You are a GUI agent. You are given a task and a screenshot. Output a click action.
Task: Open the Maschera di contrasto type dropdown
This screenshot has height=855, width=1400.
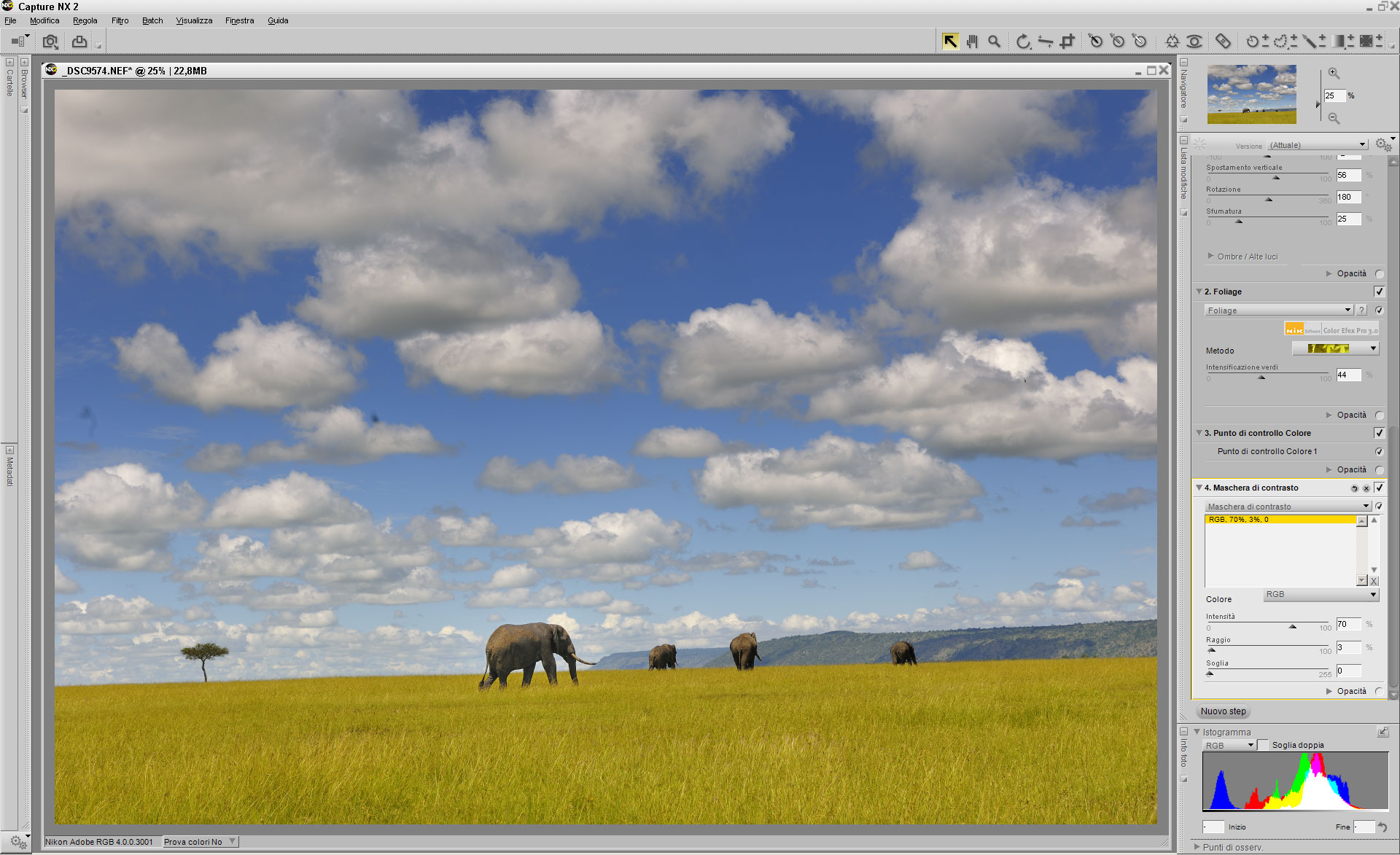(x=1288, y=506)
